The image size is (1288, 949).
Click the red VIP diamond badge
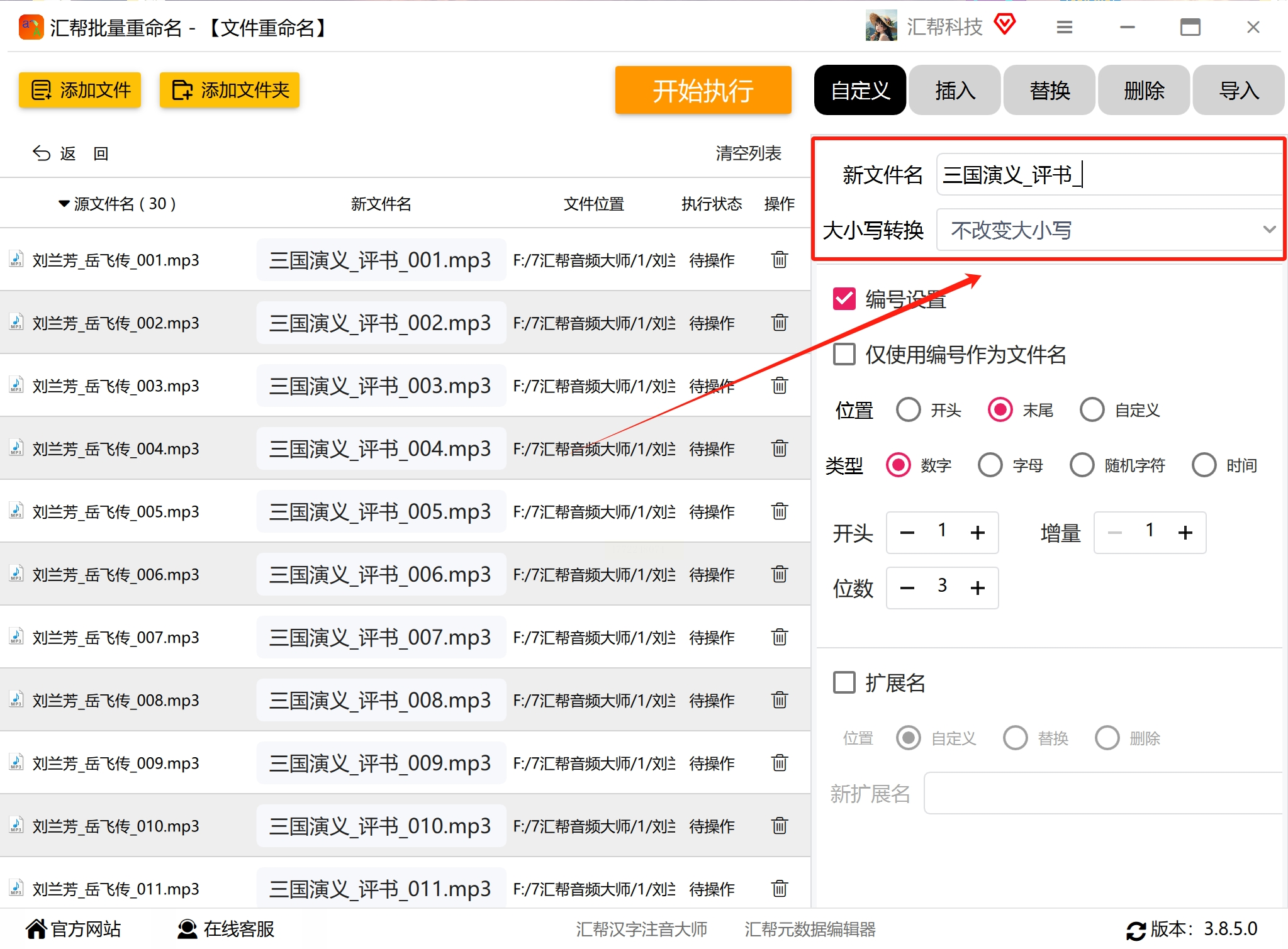[x=1005, y=25]
